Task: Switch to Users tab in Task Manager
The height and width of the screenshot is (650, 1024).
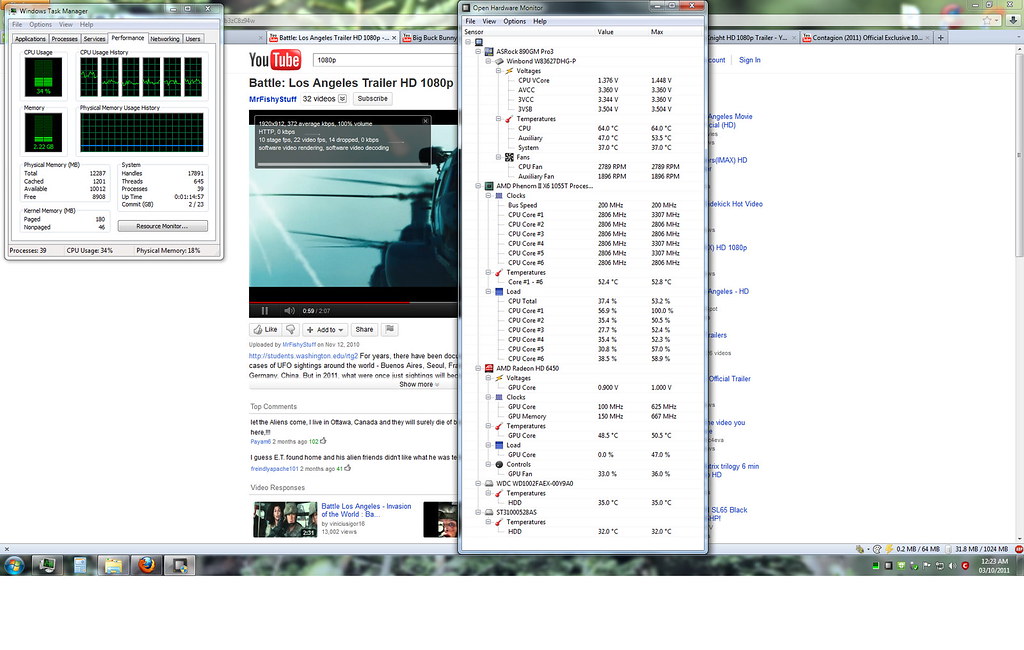Action: (193, 39)
